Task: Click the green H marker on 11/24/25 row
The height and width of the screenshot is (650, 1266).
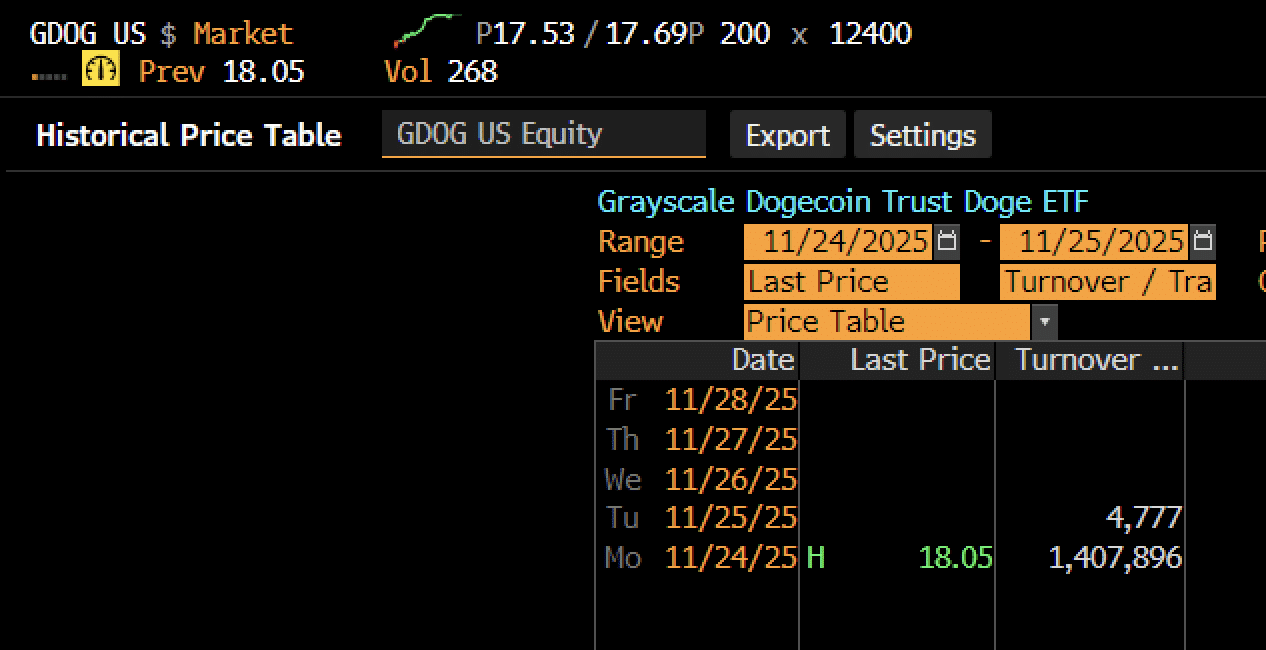Action: pos(815,557)
